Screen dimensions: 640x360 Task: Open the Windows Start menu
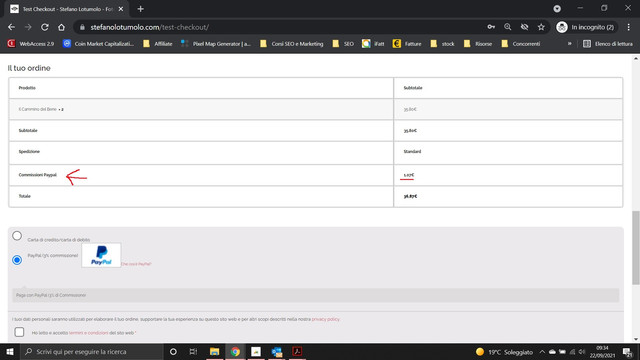(10, 351)
